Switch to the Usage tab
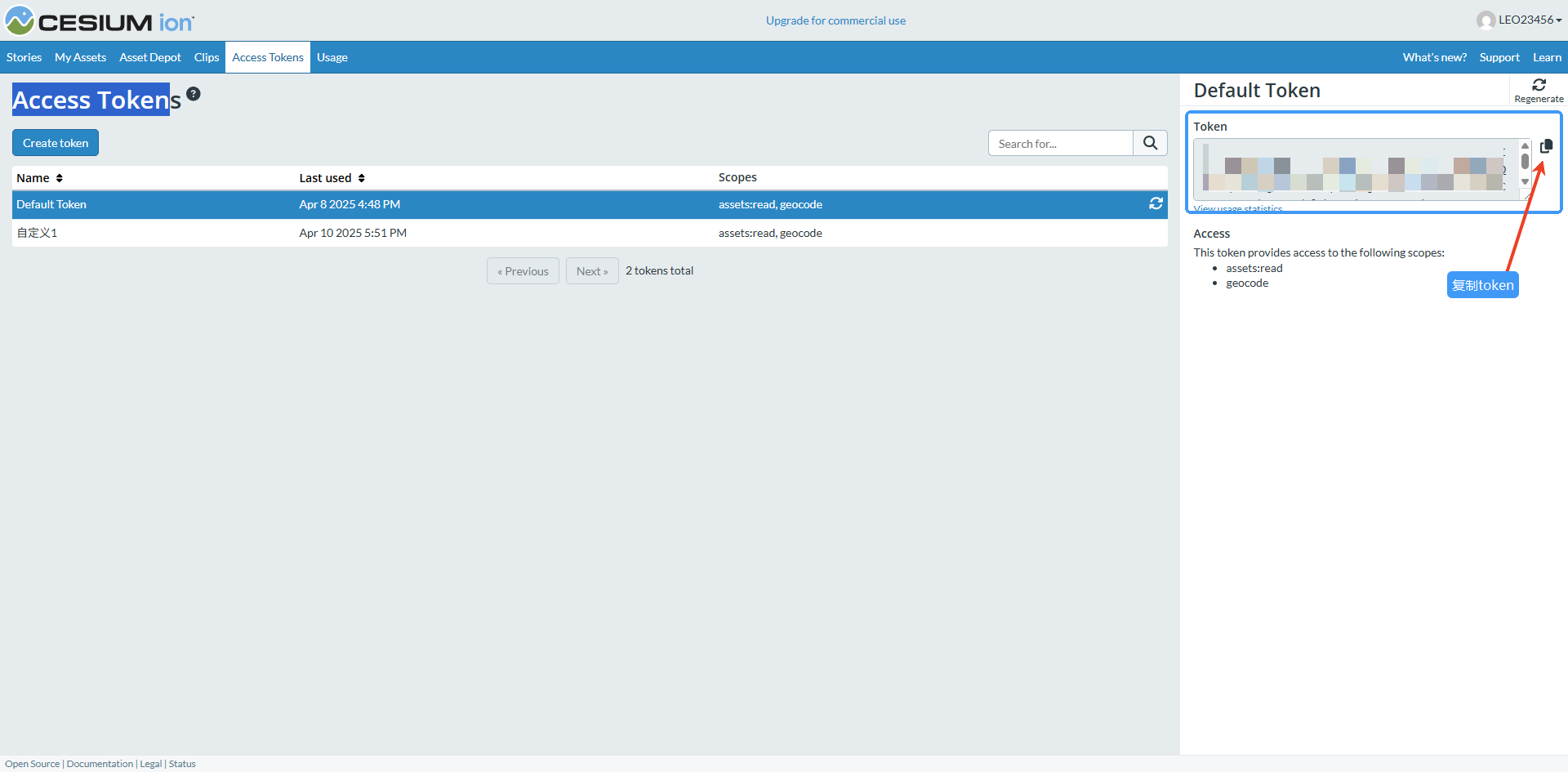Screen dimensions: 1568x772 pos(332,57)
